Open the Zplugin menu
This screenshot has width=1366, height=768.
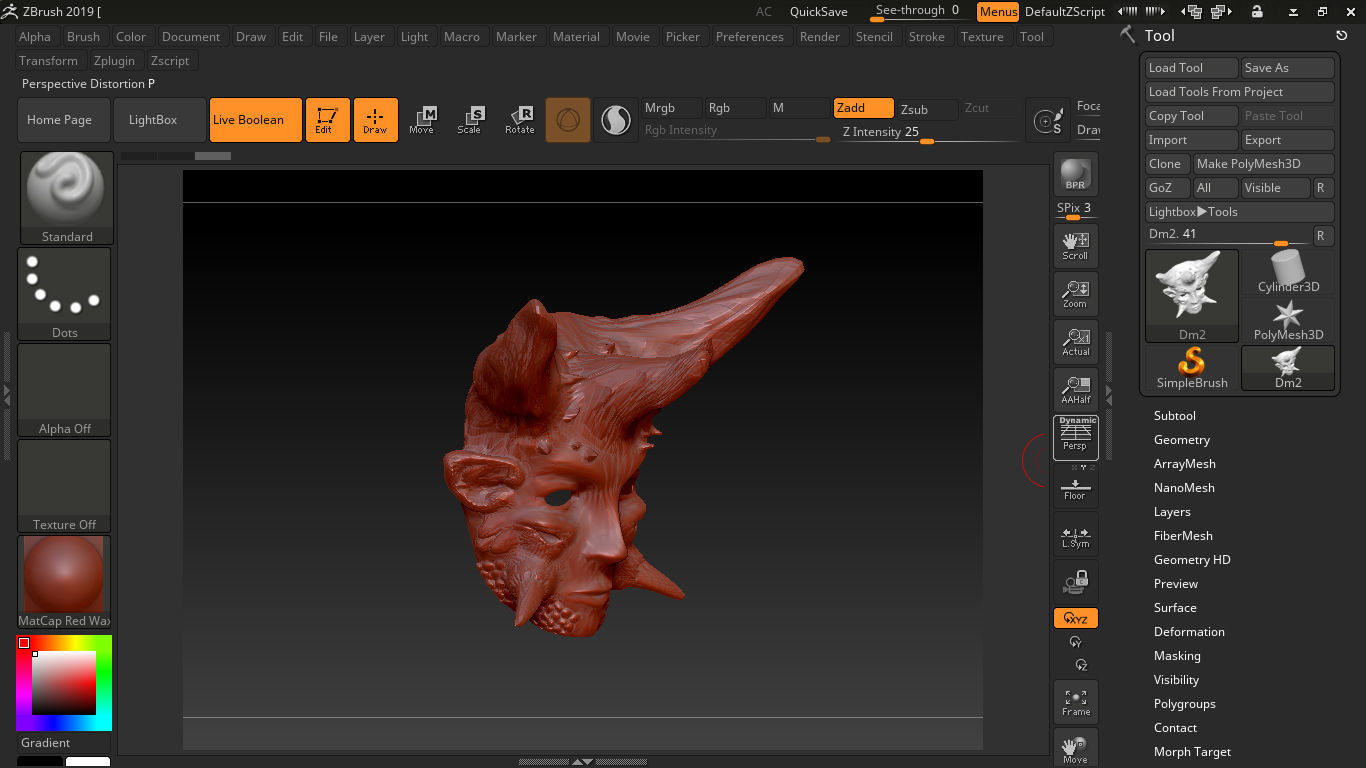pyautogui.click(x=114, y=61)
